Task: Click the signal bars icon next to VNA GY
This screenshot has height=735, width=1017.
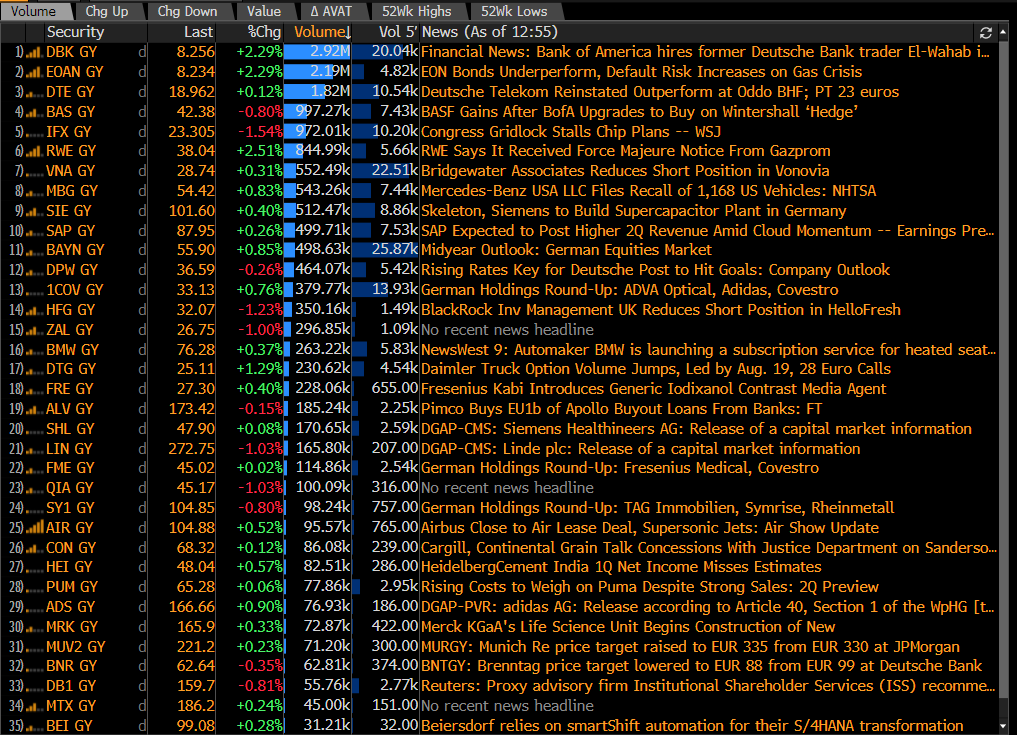Action: click(34, 172)
